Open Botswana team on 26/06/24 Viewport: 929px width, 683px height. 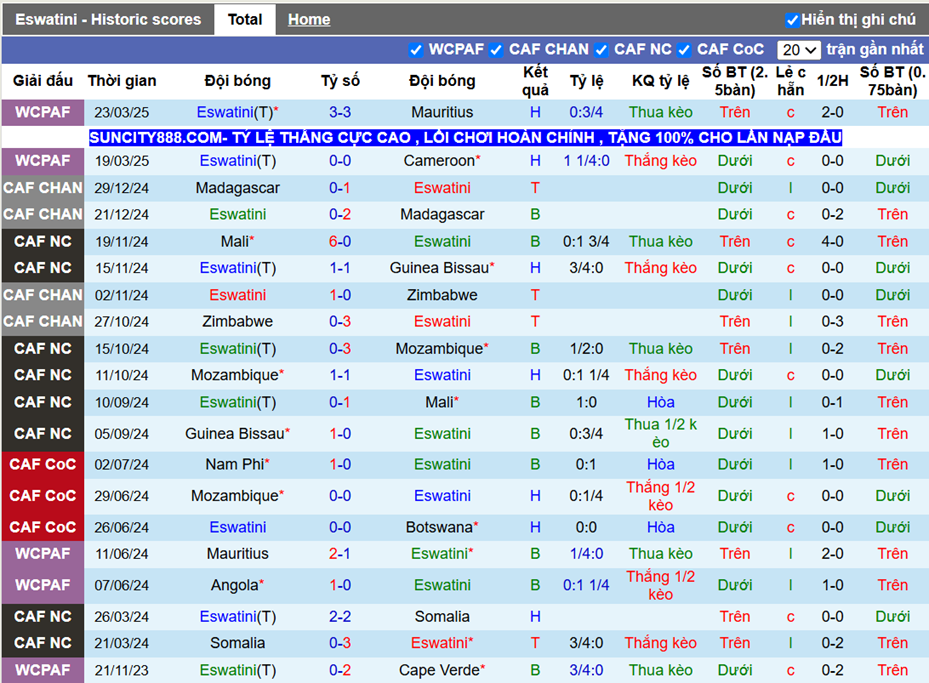point(442,527)
